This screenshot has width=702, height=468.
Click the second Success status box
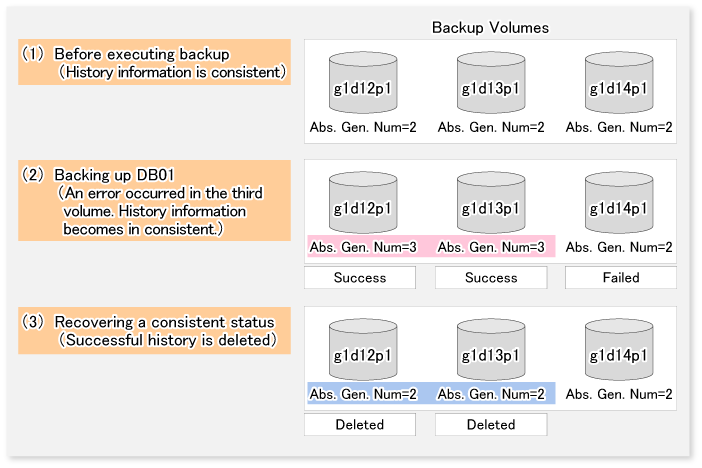click(491, 278)
